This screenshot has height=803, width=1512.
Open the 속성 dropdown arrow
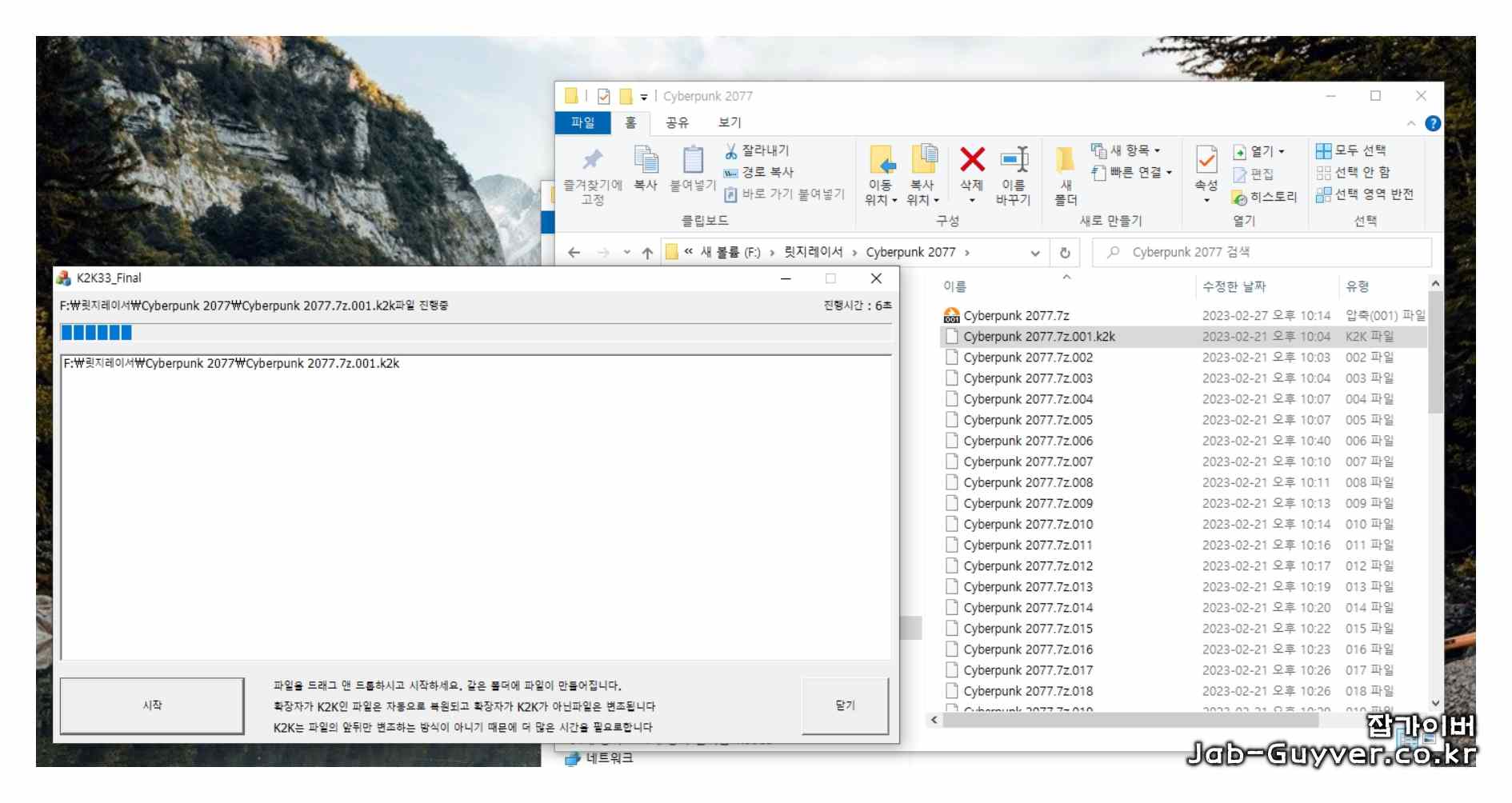pos(1206,200)
